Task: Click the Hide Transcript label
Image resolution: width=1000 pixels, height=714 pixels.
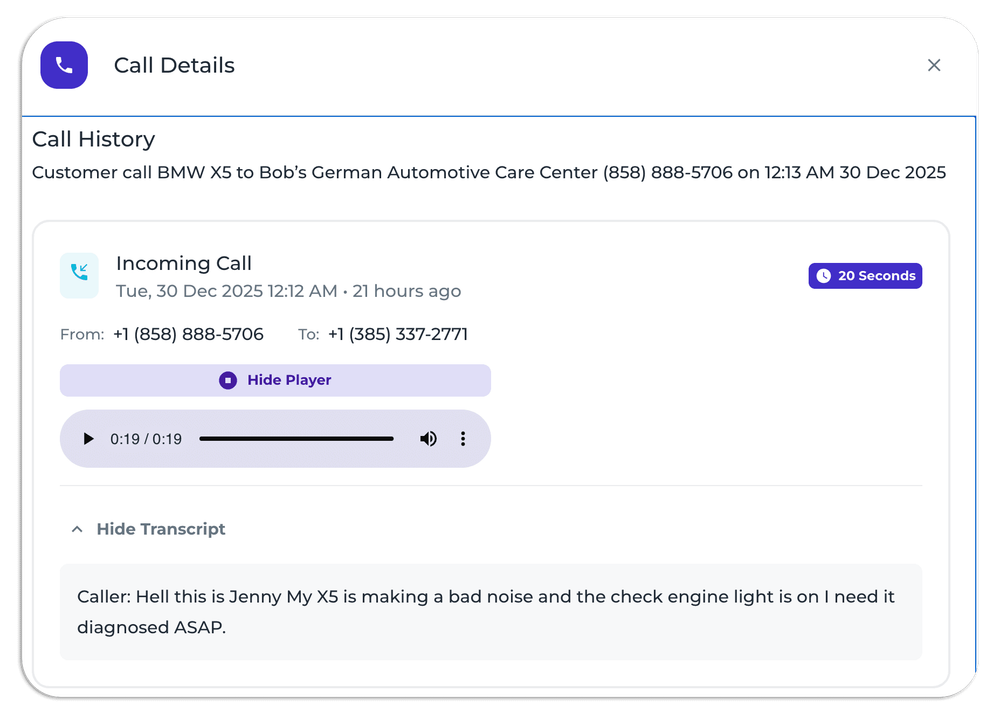Action: [161, 529]
